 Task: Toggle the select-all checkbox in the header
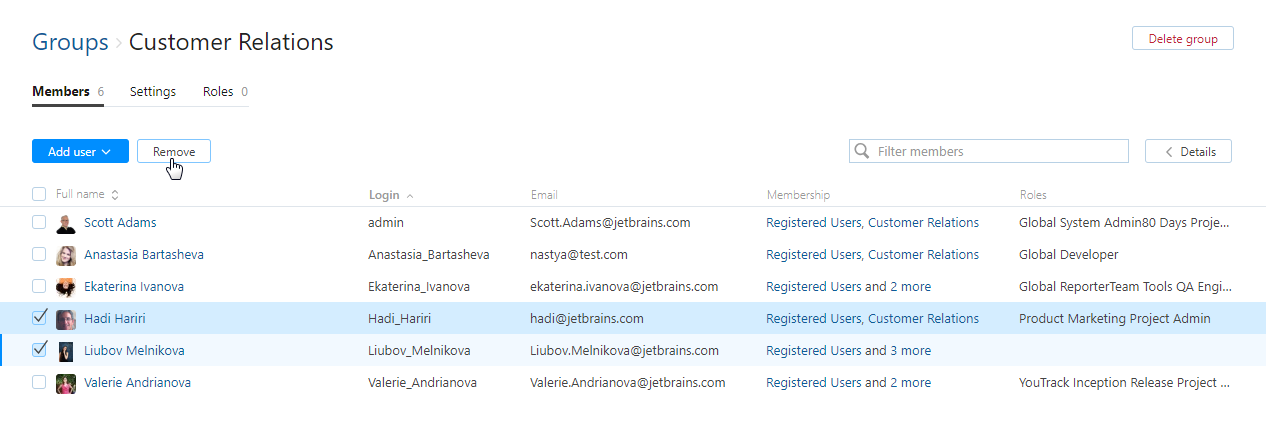tap(39, 194)
